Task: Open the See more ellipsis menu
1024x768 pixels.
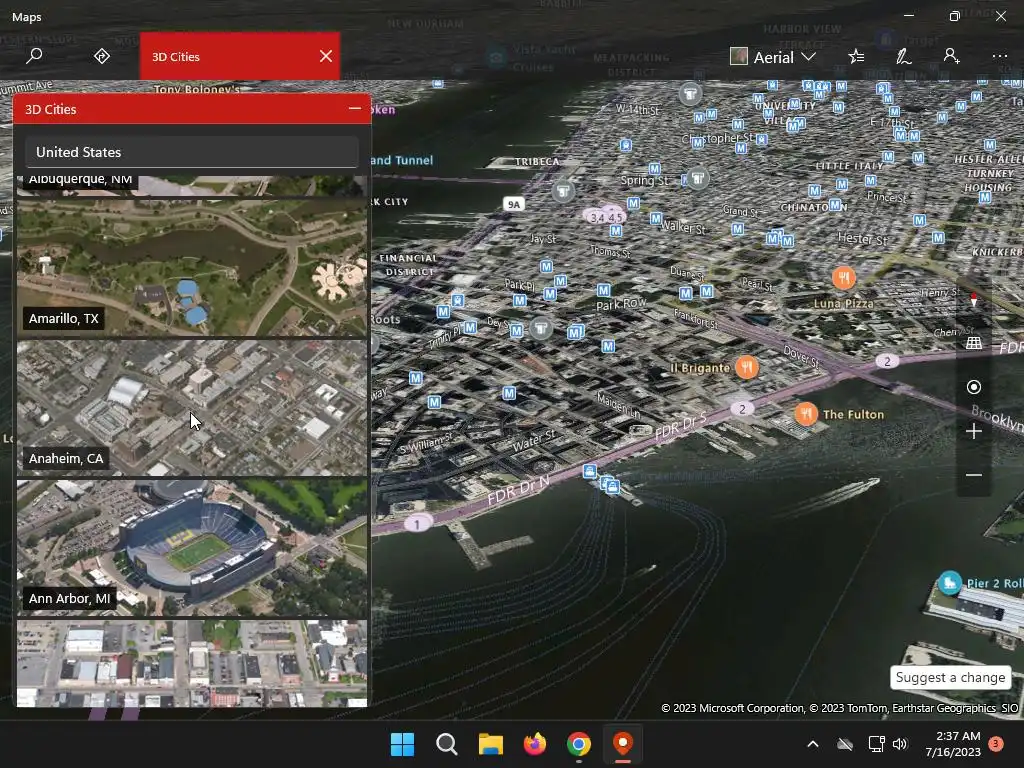Action: click(1000, 56)
